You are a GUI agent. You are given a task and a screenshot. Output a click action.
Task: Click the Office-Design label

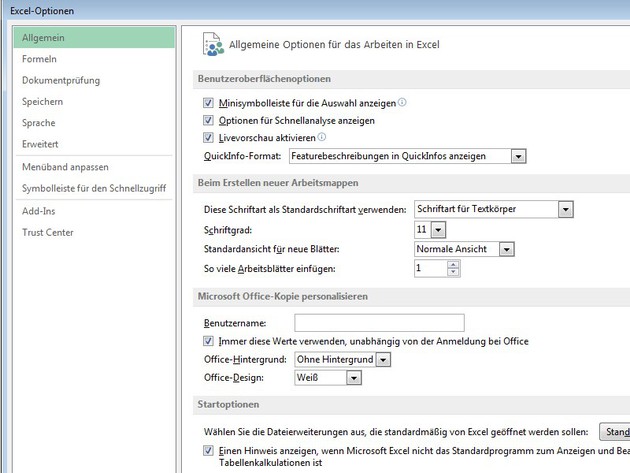(x=233, y=378)
